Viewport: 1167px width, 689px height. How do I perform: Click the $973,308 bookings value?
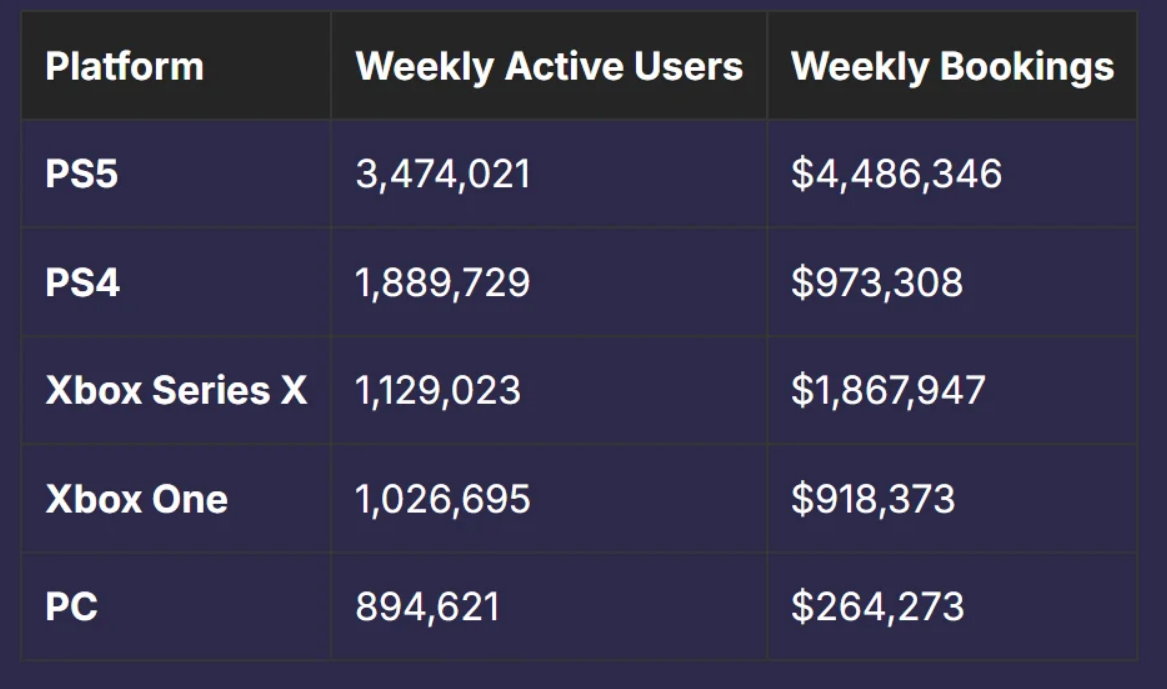click(x=877, y=283)
